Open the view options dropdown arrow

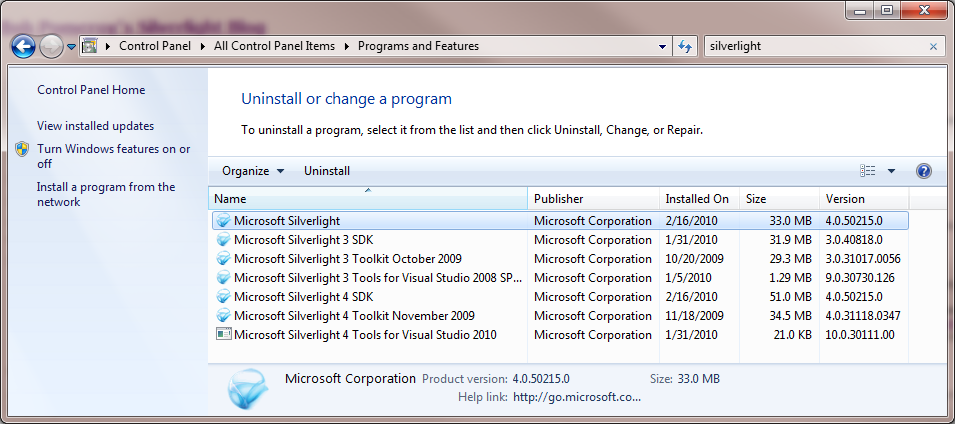[x=891, y=171]
